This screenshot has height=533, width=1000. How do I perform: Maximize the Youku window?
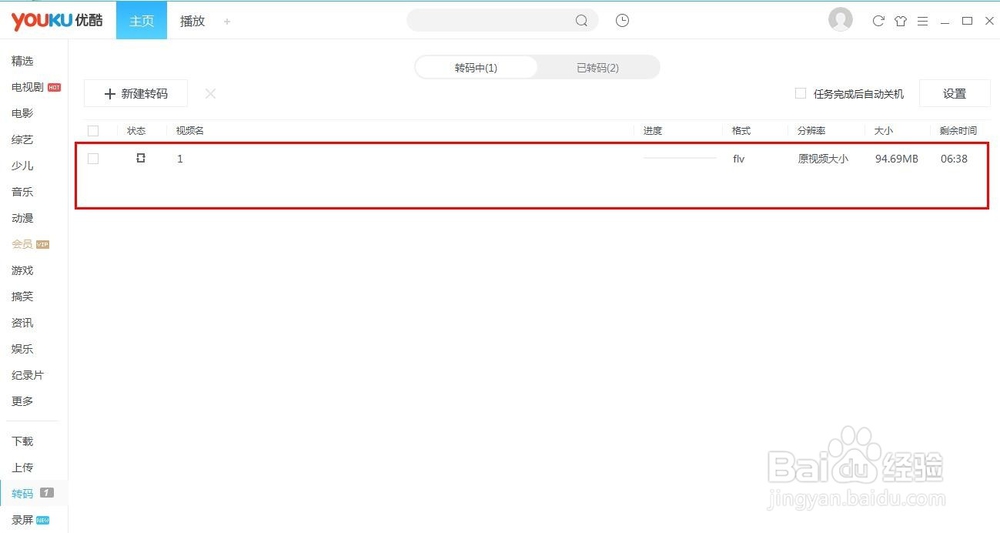[x=967, y=21]
